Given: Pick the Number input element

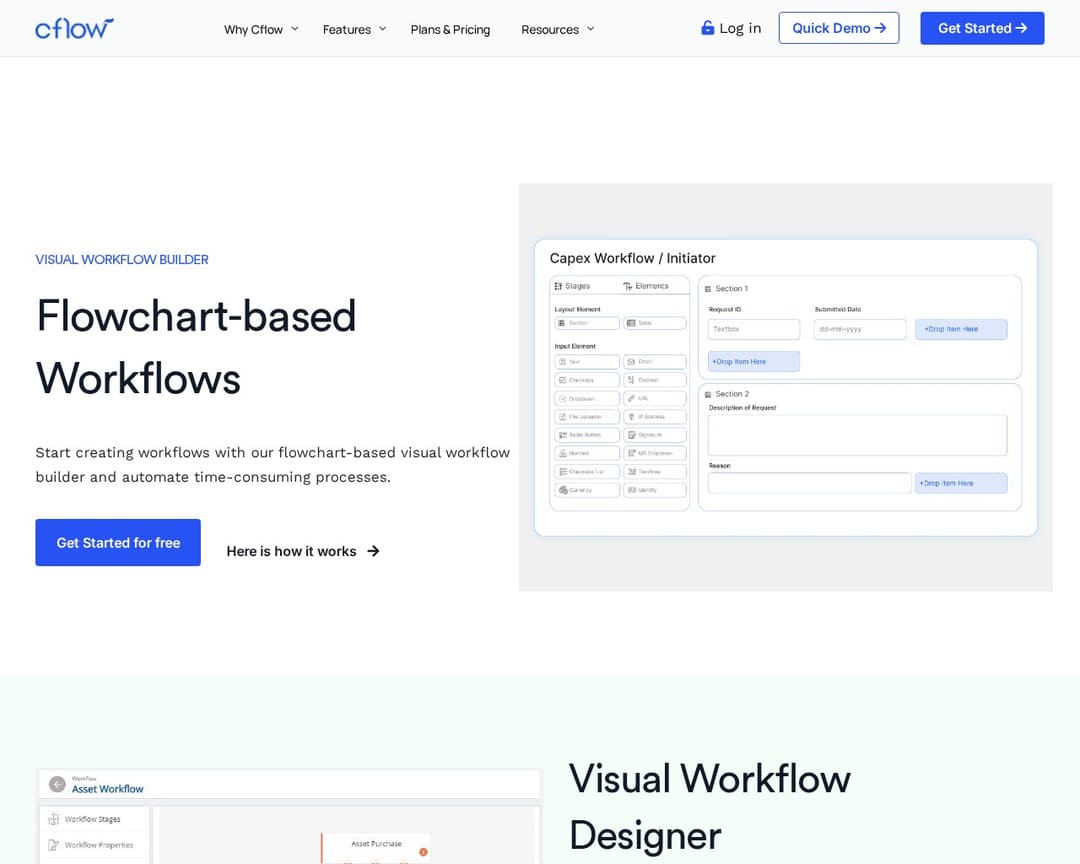Looking at the screenshot, I should click(587, 453).
